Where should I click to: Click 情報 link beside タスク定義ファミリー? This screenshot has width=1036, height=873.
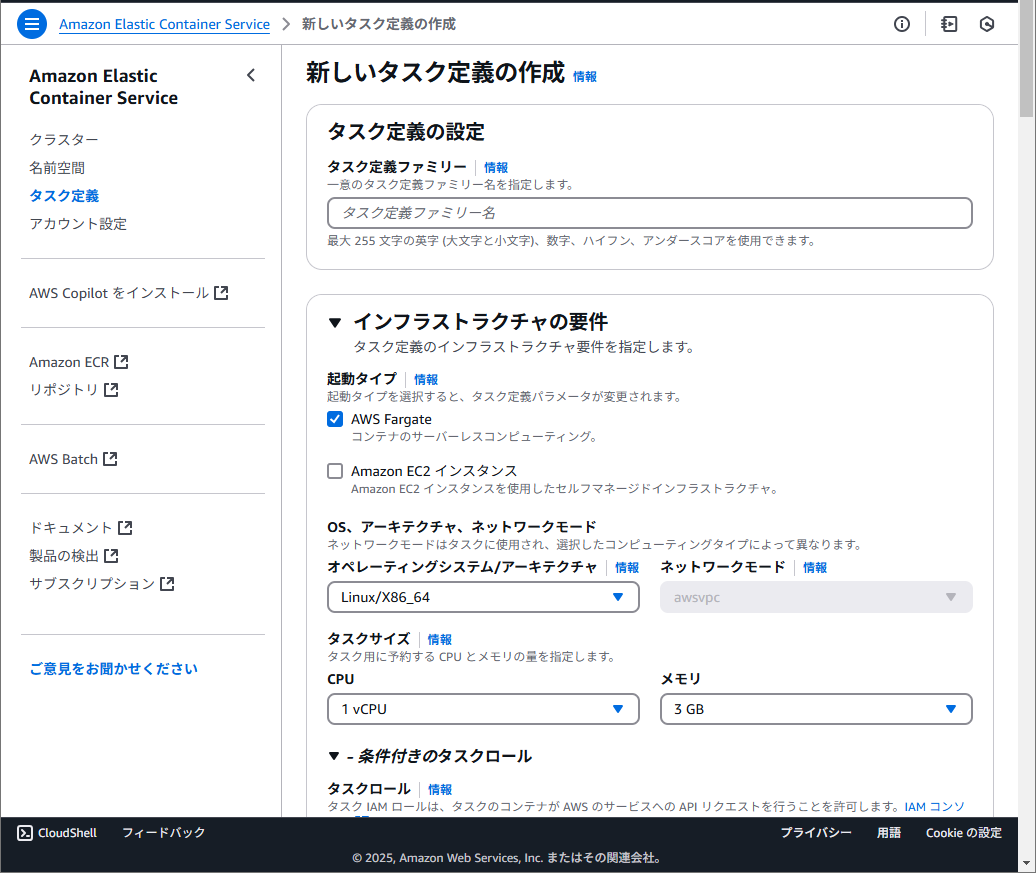pyautogui.click(x=496, y=167)
